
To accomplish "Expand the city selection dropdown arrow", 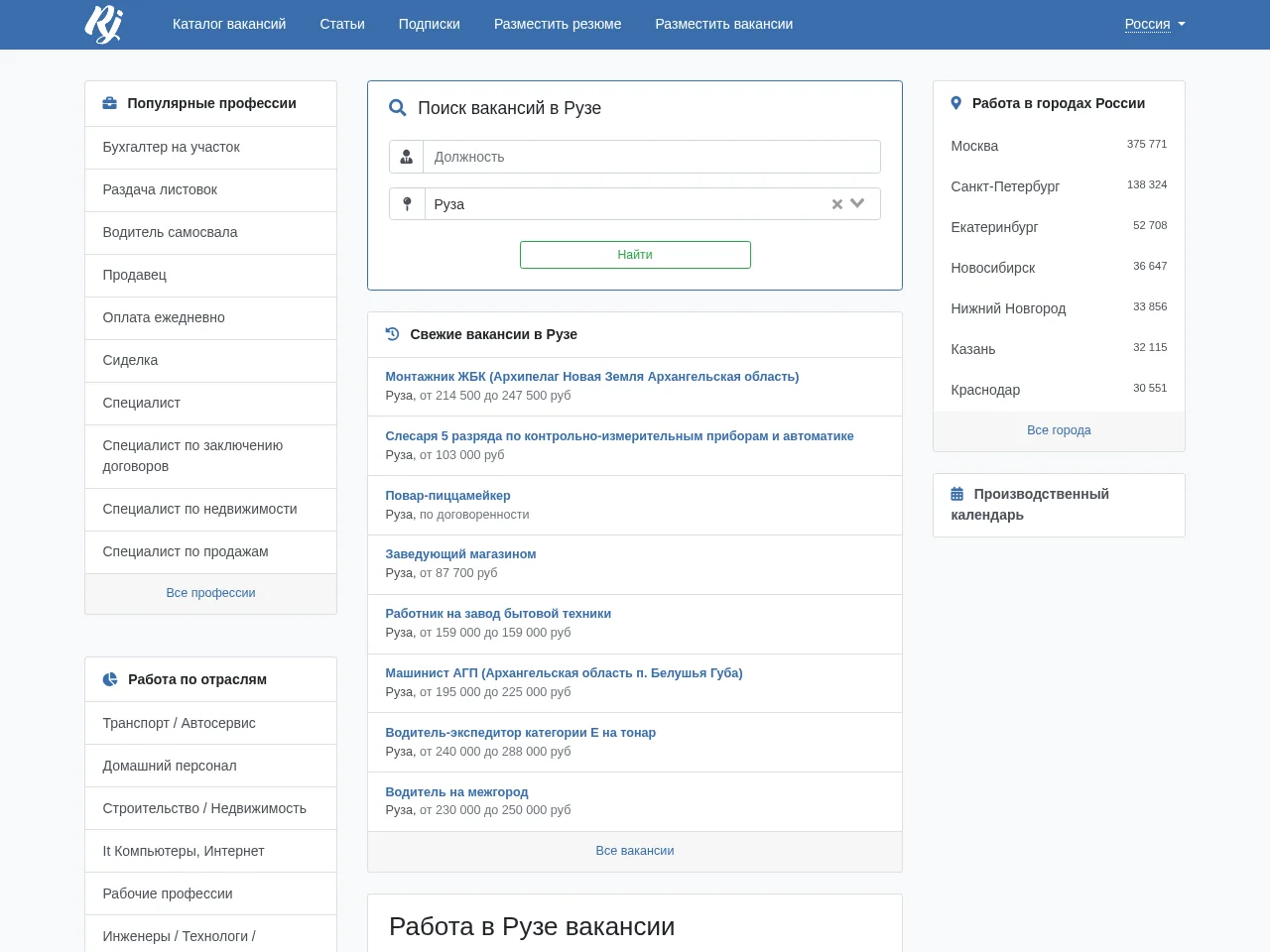I will coord(858,204).
